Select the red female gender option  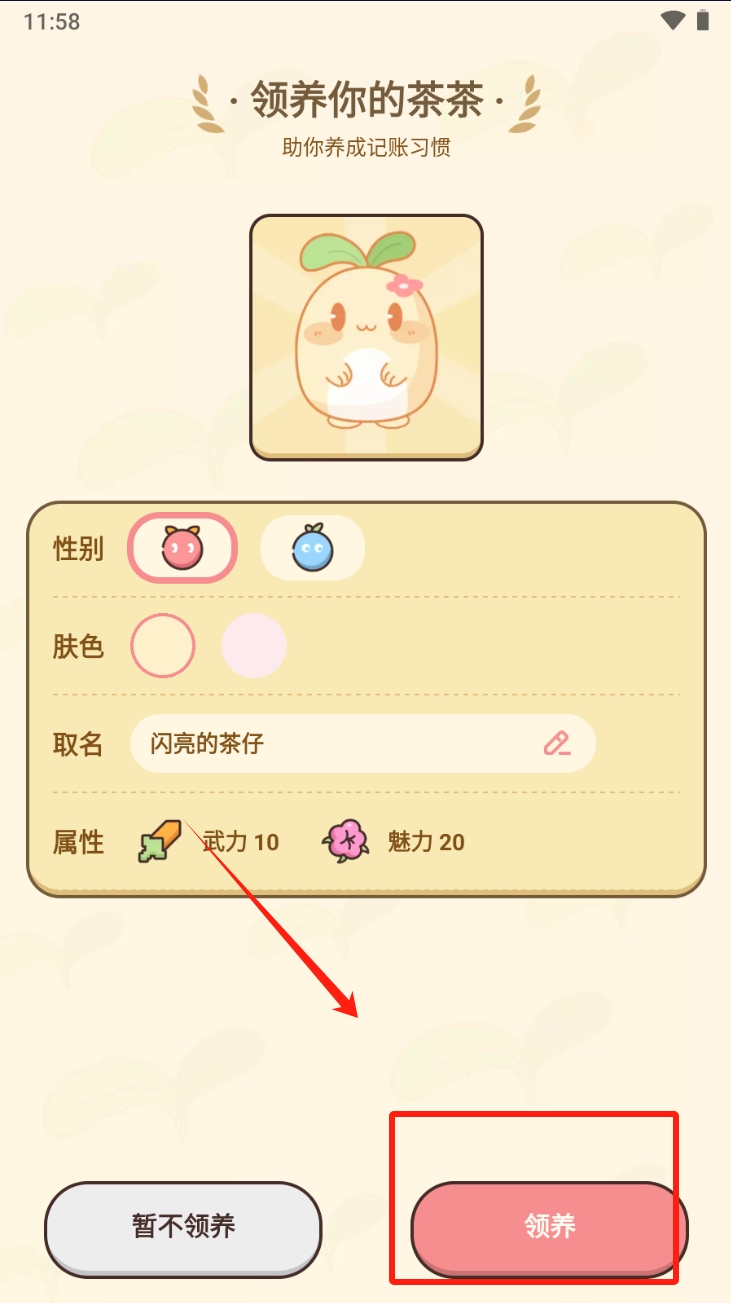[182, 549]
